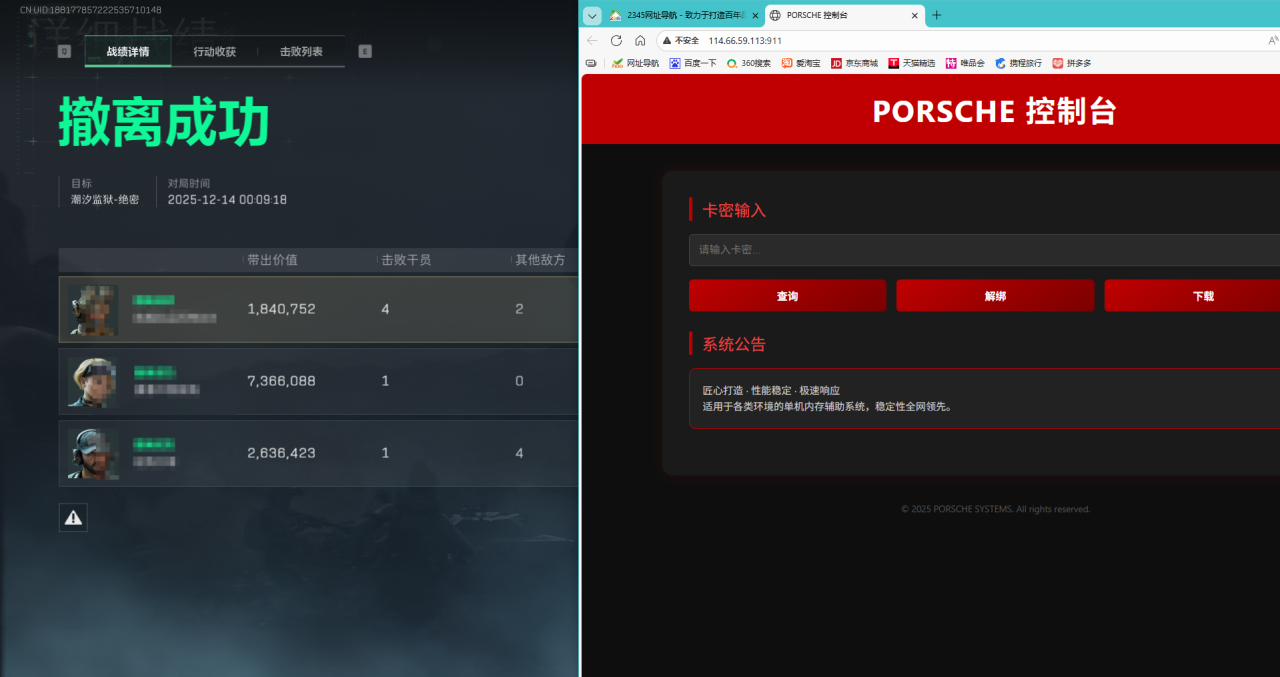This screenshot has height=677, width=1280.
Task: Open a new browser tab
Action: [937, 15]
